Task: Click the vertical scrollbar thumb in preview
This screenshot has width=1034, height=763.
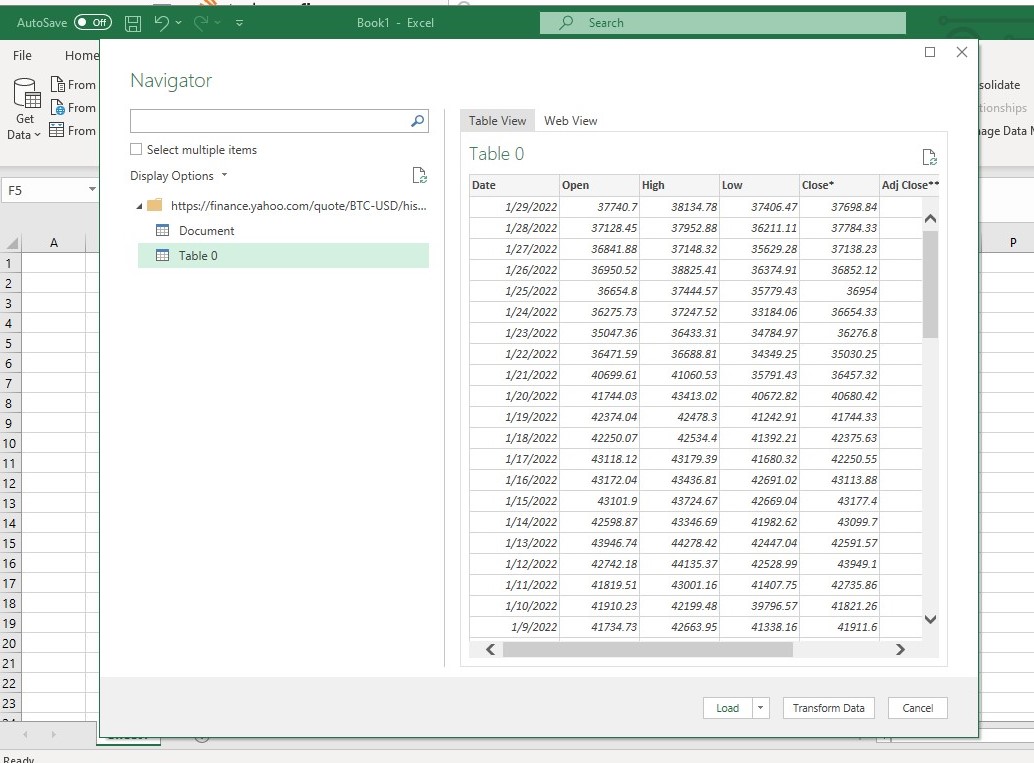Action: pos(930,284)
